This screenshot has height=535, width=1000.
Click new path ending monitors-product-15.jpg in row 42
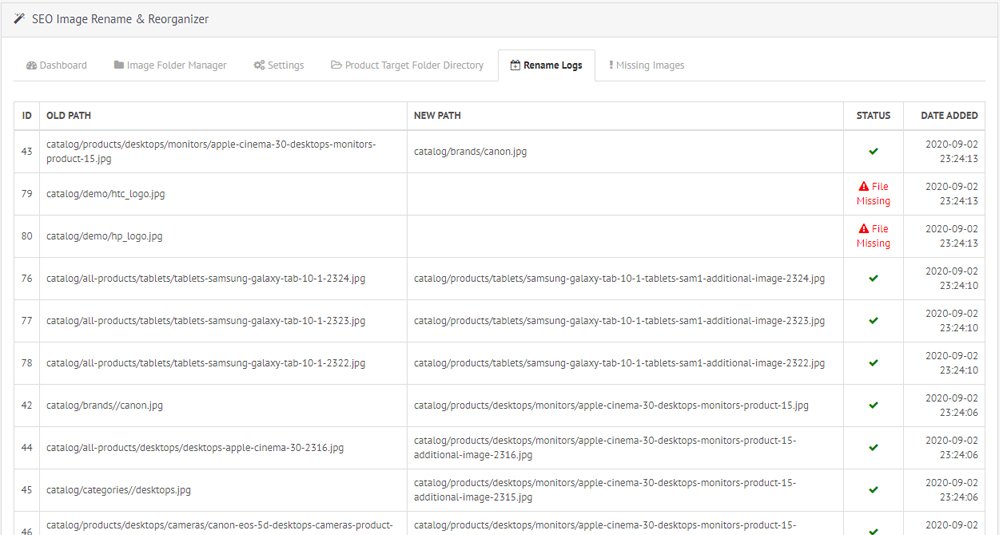tap(611, 406)
